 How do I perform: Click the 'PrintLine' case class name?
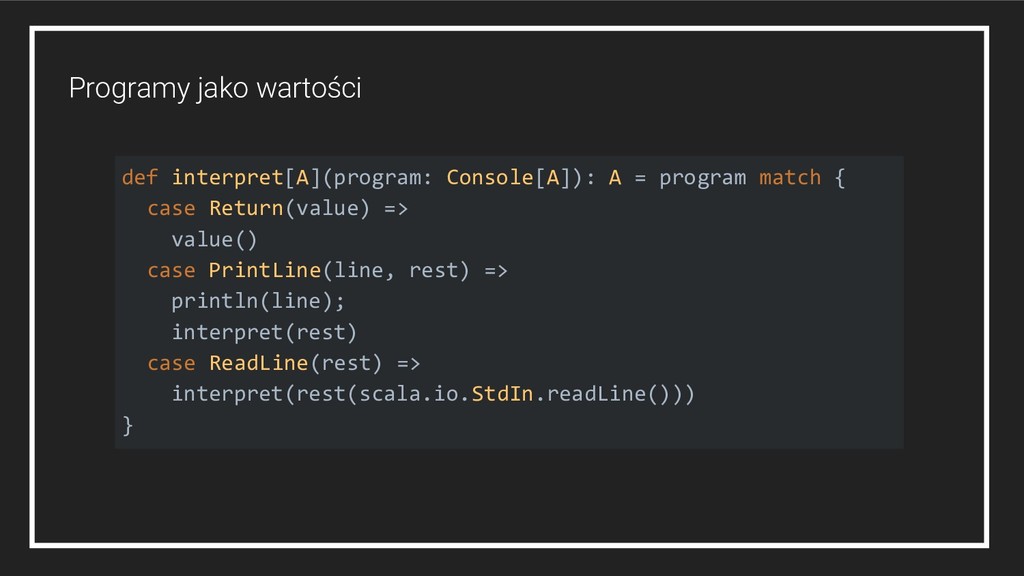[x=264, y=271]
